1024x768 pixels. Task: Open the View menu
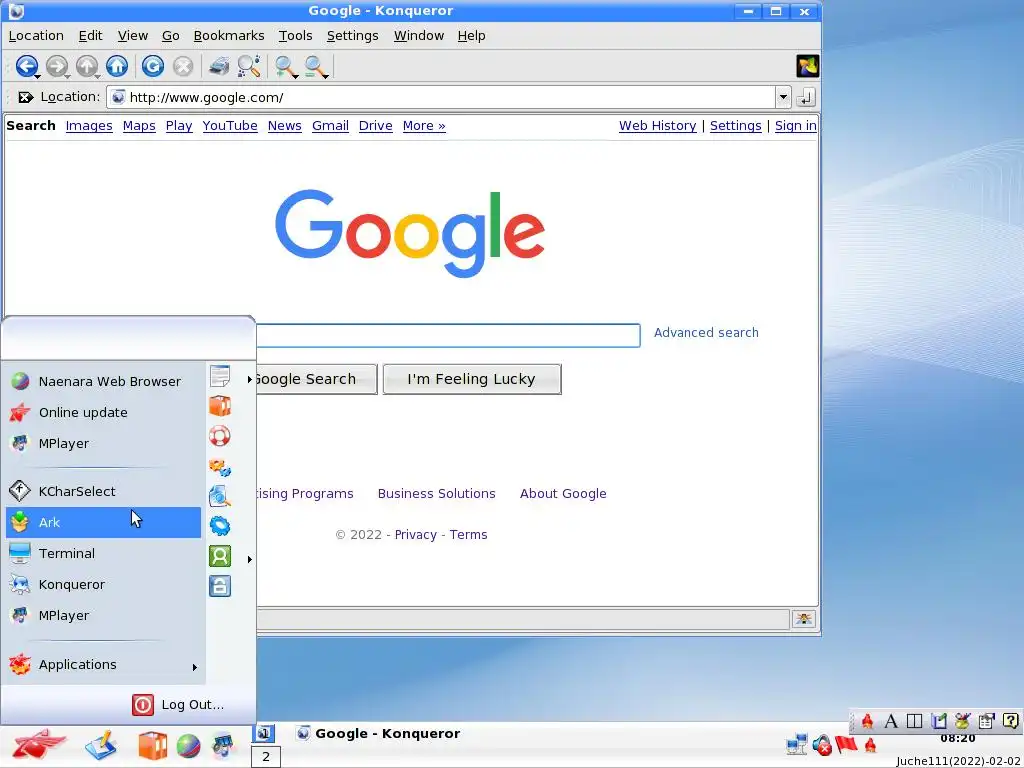point(133,35)
